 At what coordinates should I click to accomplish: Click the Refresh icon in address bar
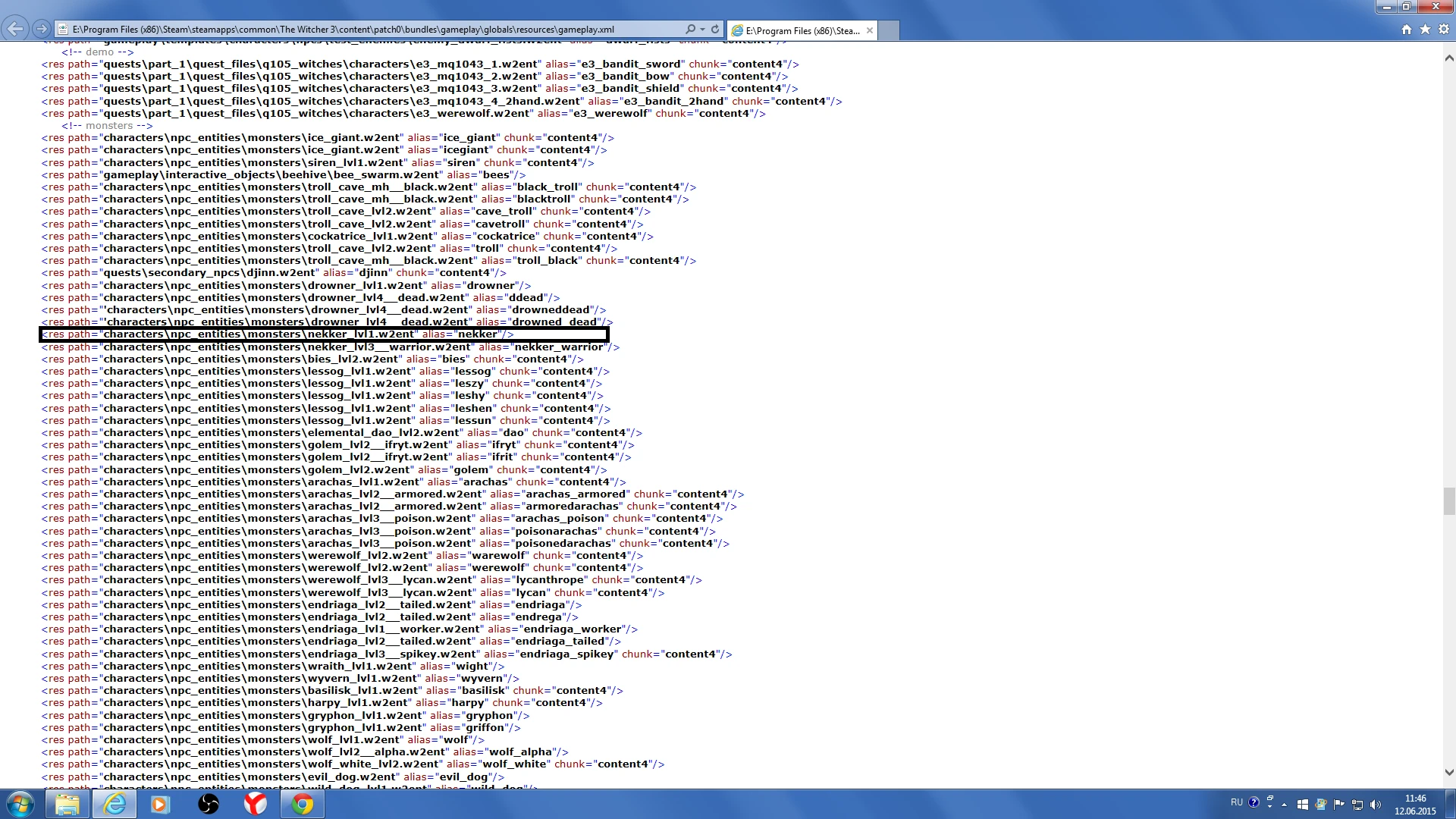click(x=715, y=30)
